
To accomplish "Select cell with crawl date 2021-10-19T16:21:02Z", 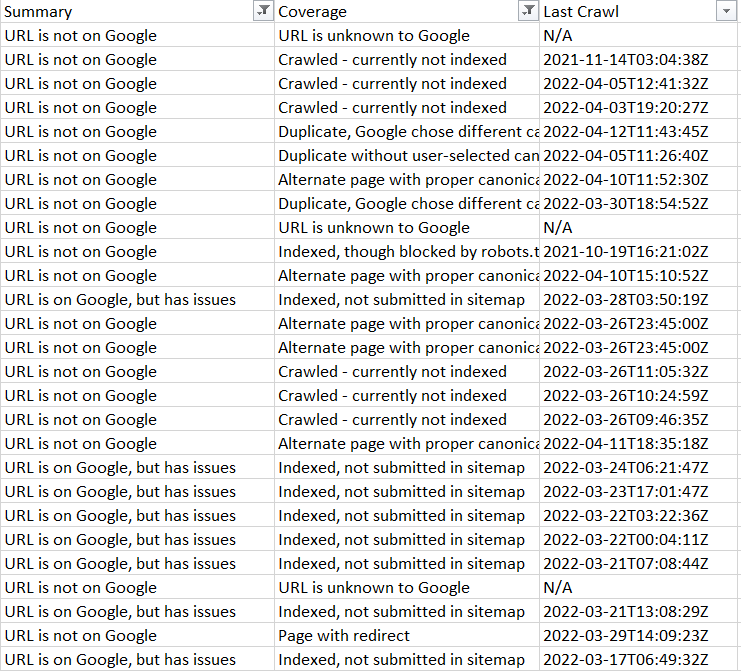I will [638, 251].
